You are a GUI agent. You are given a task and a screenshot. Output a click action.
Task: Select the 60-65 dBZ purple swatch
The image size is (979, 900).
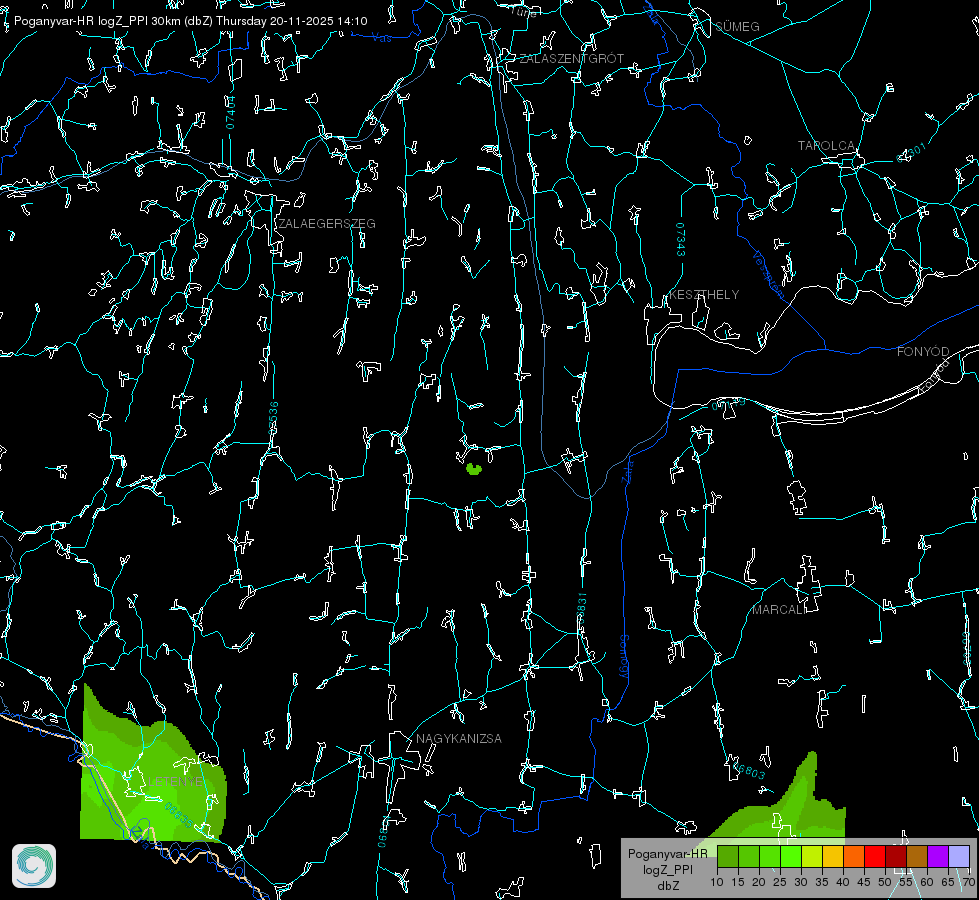point(938,856)
